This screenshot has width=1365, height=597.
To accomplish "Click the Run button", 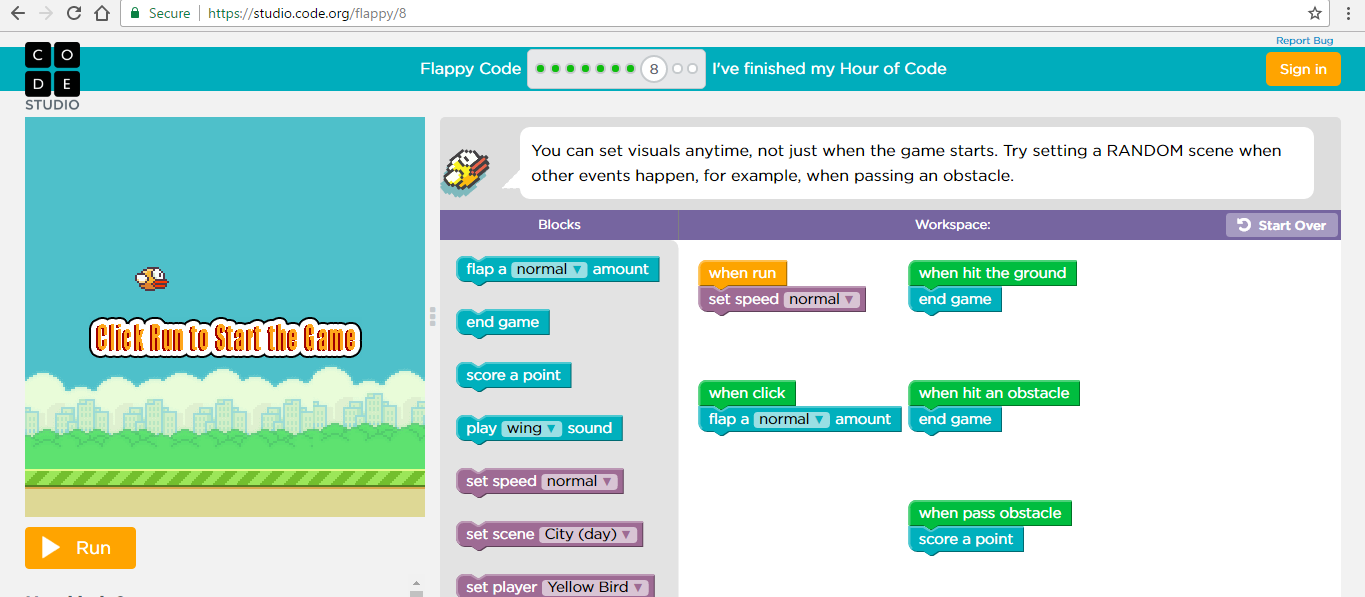I will (x=80, y=548).
